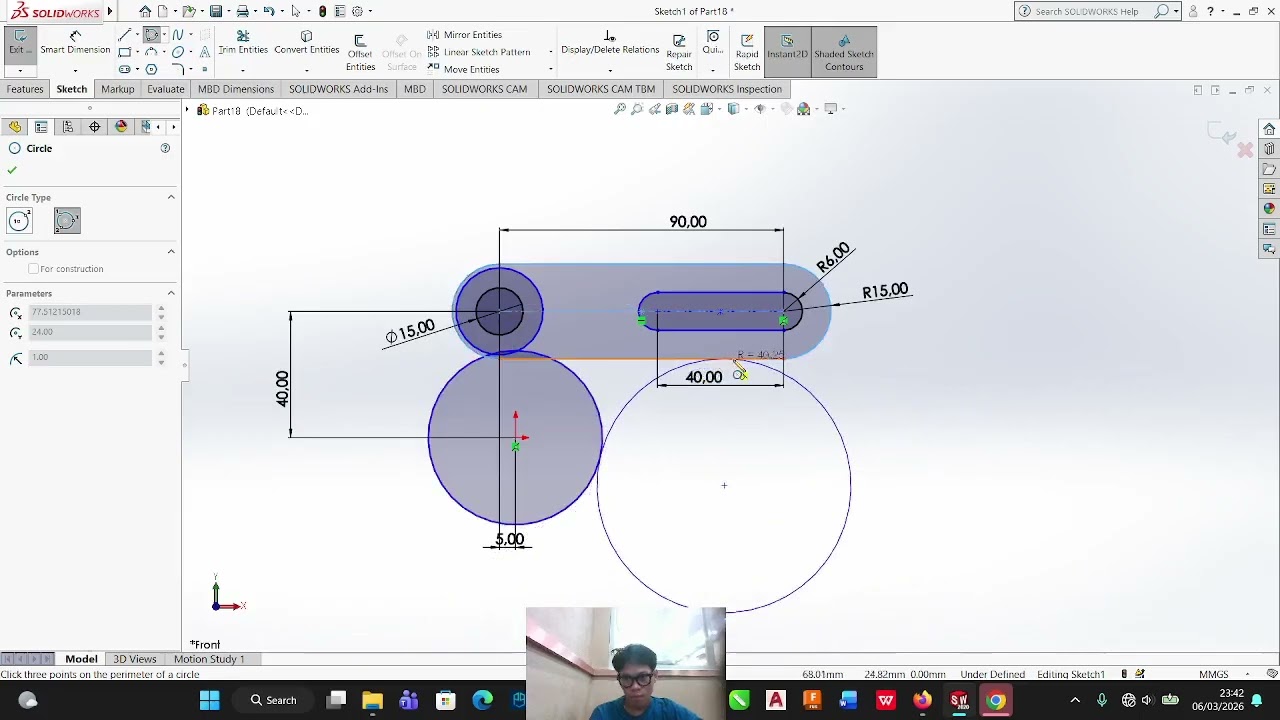The width and height of the screenshot is (1280, 720).
Task: Open the Trim Entities dropdown arrow
Action: pyautogui.click(x=243, y=70)
